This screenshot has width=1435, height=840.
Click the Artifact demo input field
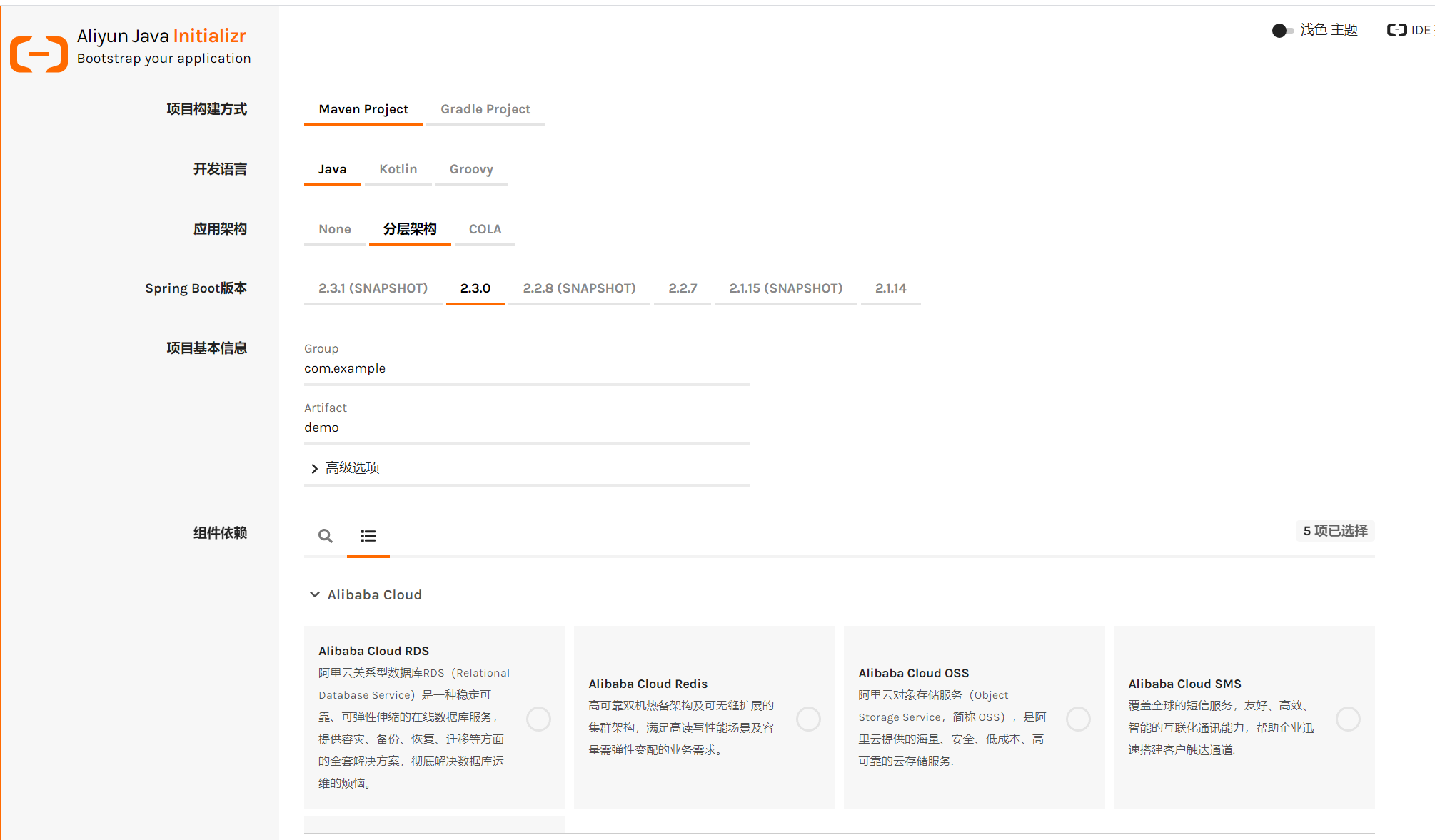527,427
